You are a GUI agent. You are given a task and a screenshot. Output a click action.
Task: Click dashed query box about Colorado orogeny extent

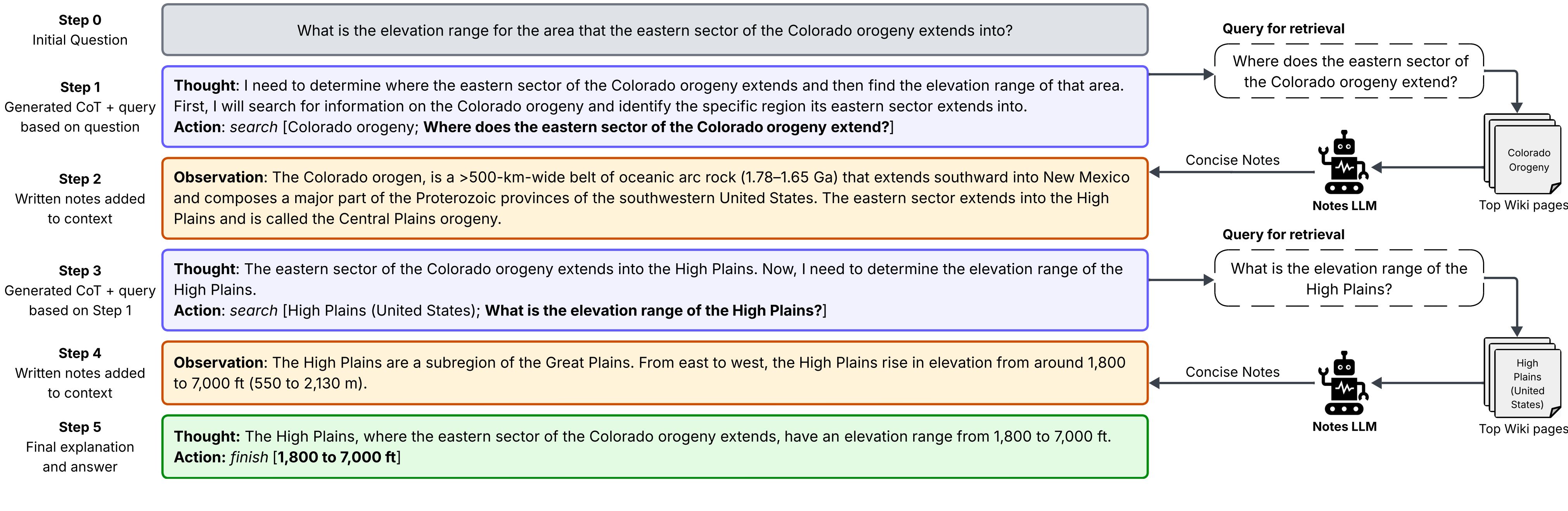[1350, 71]
